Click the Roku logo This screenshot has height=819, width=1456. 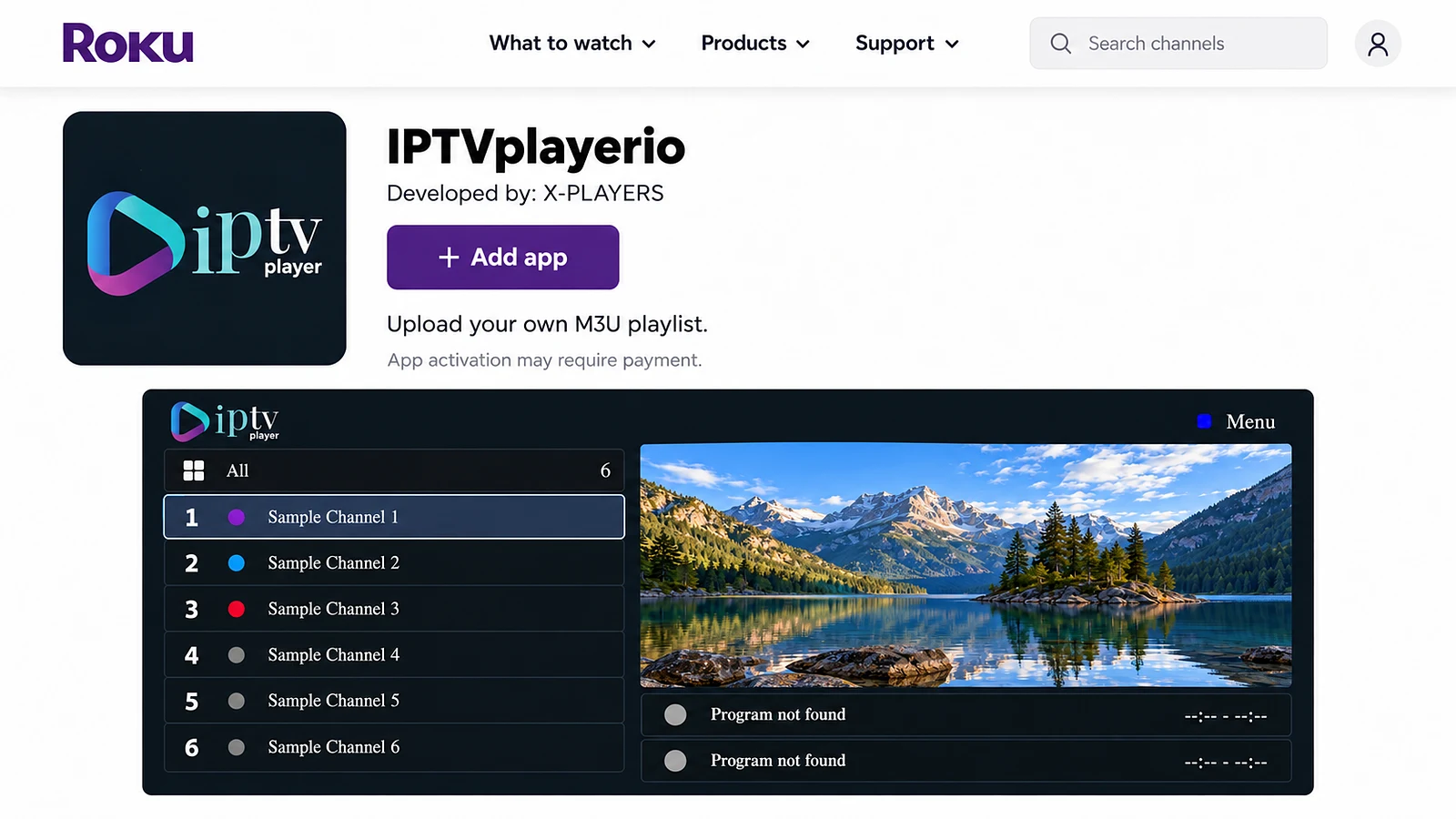pyautogui.click(x=128, y=44)
